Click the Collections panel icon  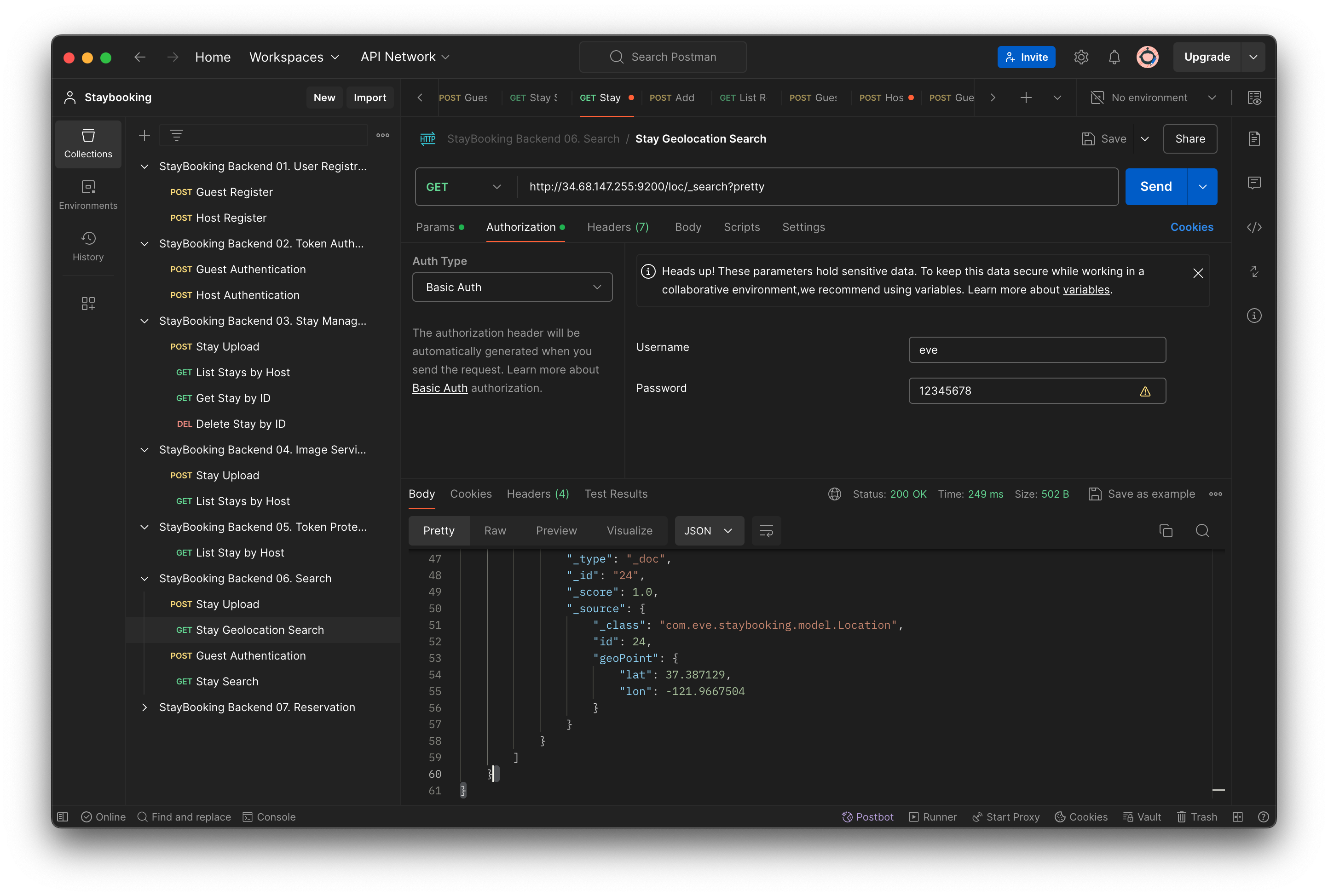(88, 143)
